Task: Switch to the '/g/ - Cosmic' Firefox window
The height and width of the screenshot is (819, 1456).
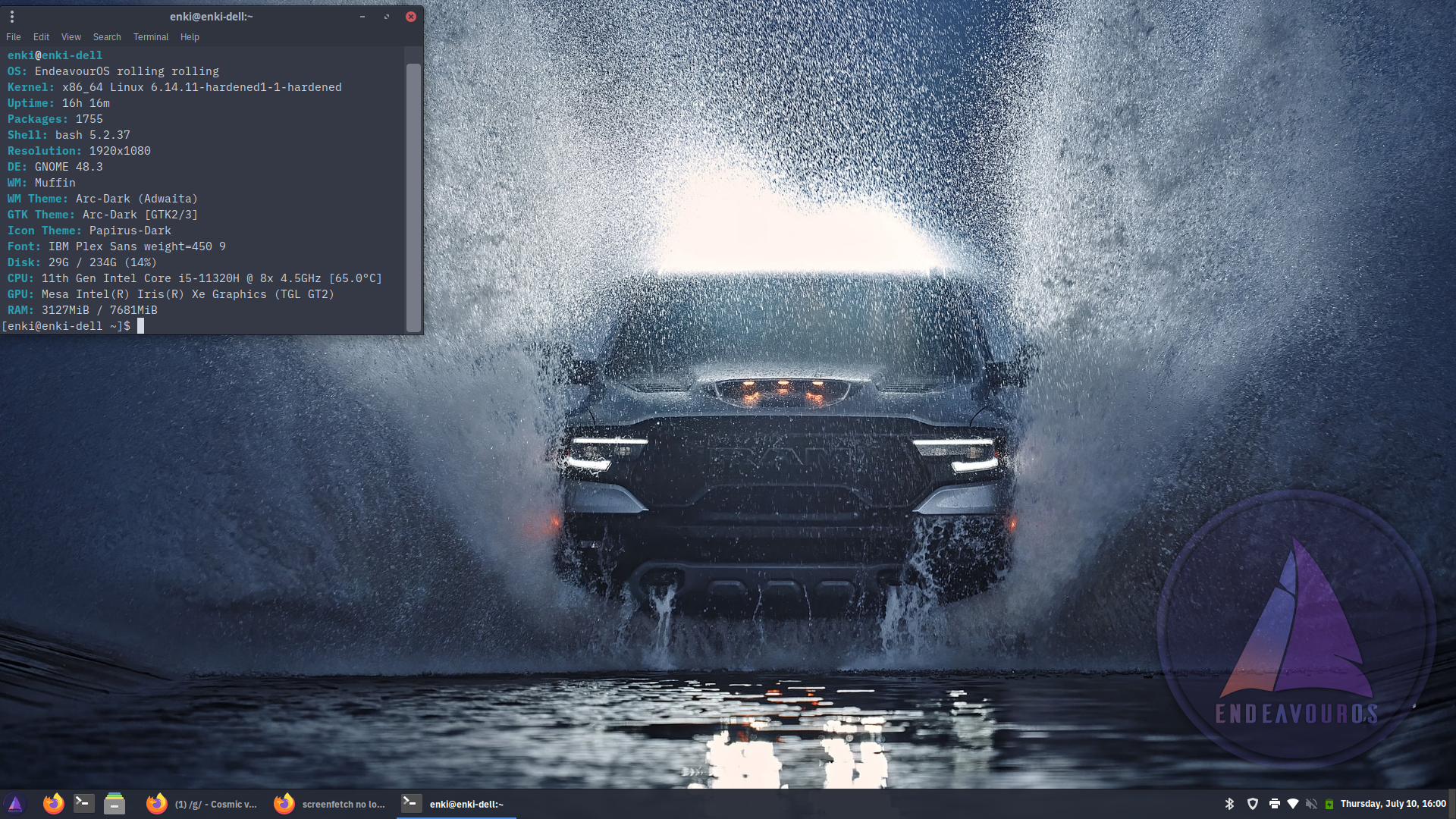Action: point(202,804)
